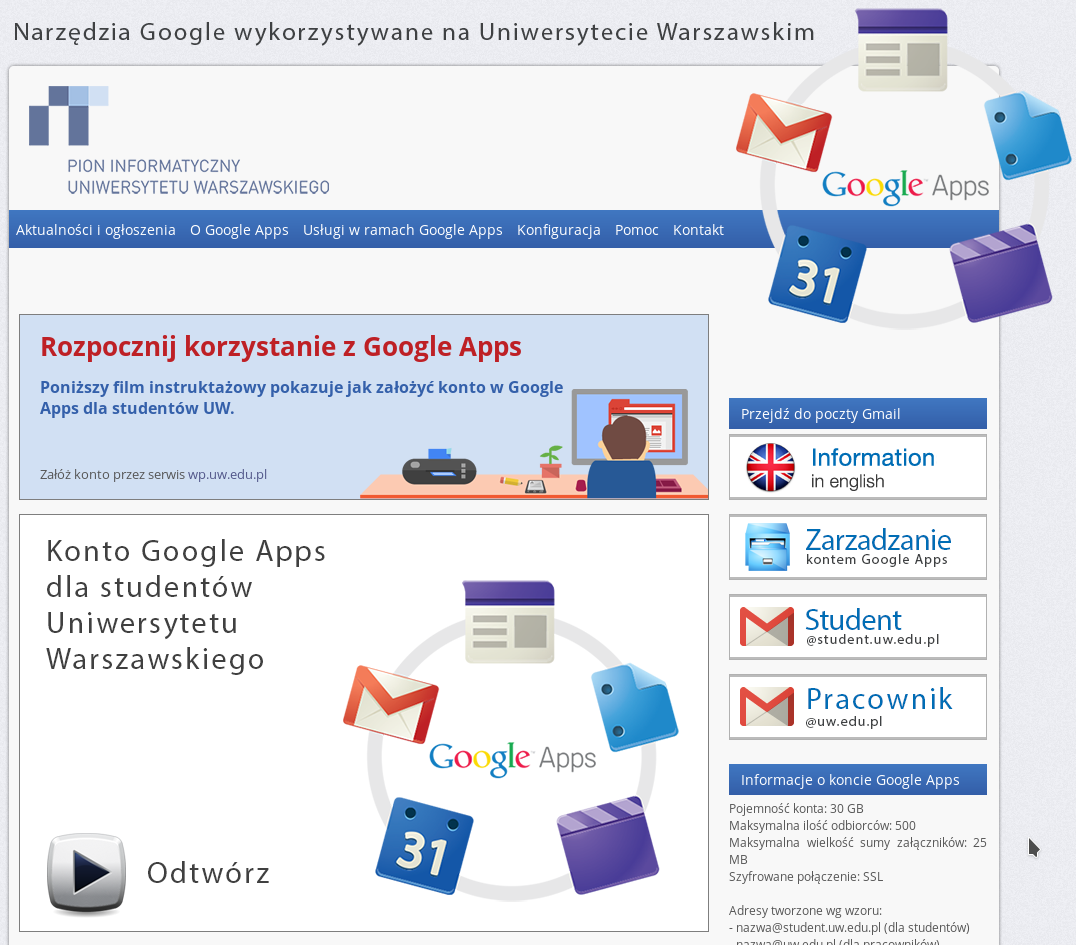Click the Gmail icon beside Pracownik
This screenshot has width=1076, height=945.
(x=767, y=706)
